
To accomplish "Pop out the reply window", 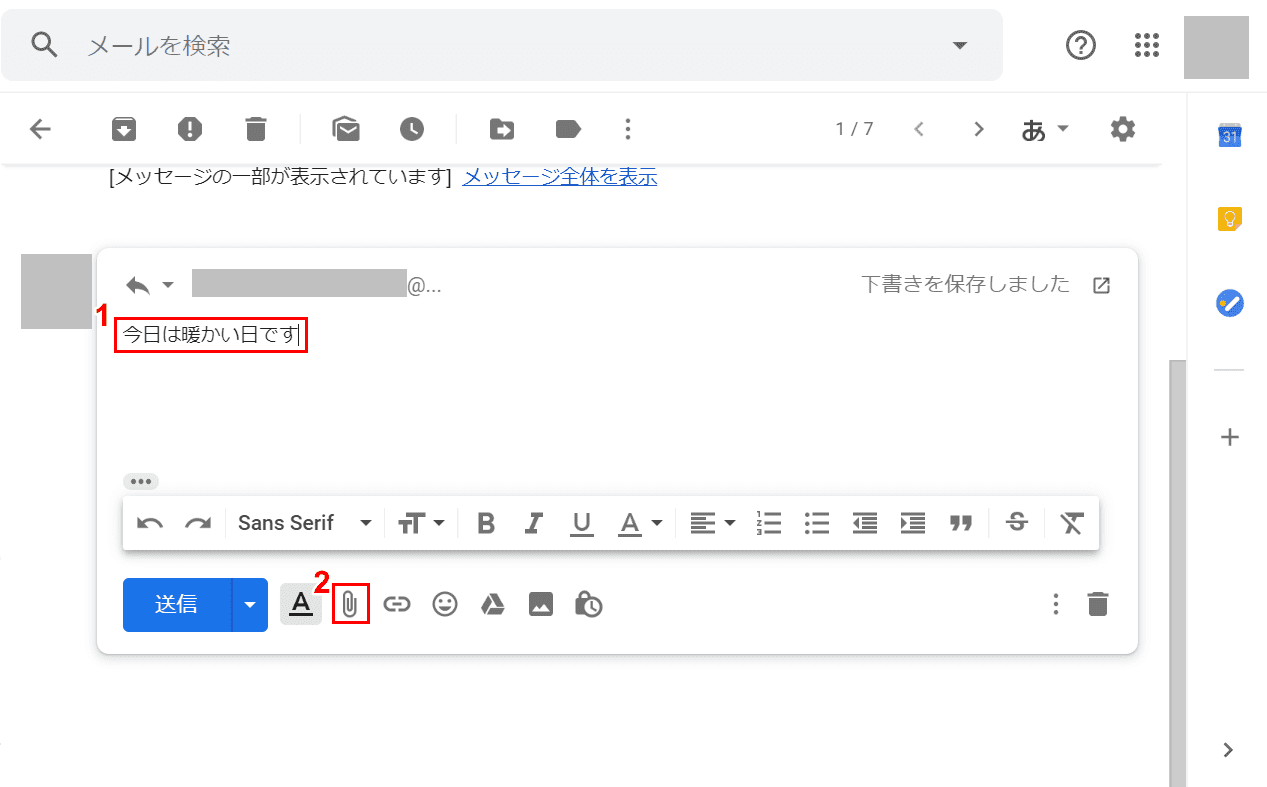I will pyautogui.click(x=1101, y=285).
